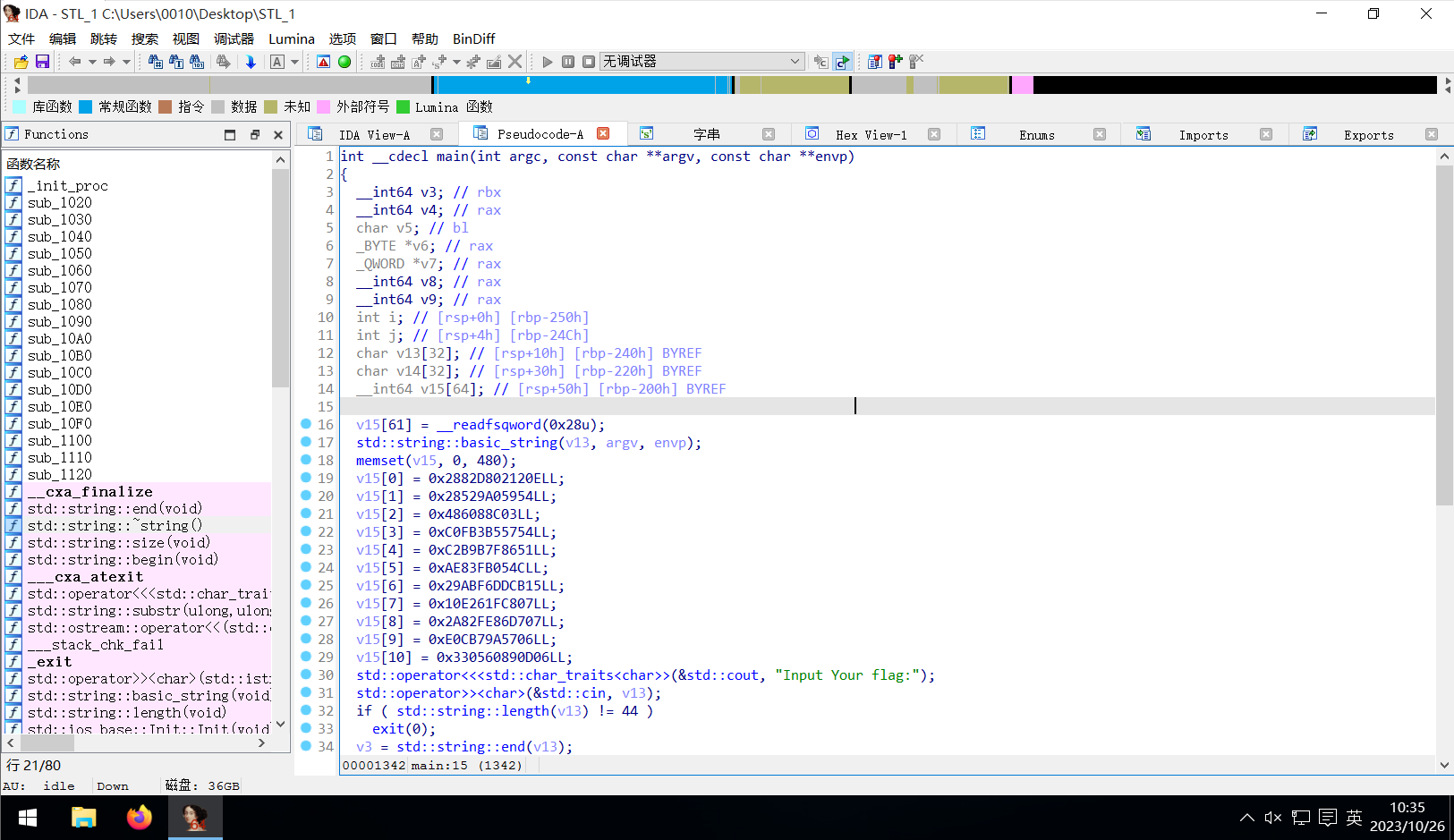Click the convert-to-code toolbar icon
1454x840 pixels.
click(x=378, y=62)
